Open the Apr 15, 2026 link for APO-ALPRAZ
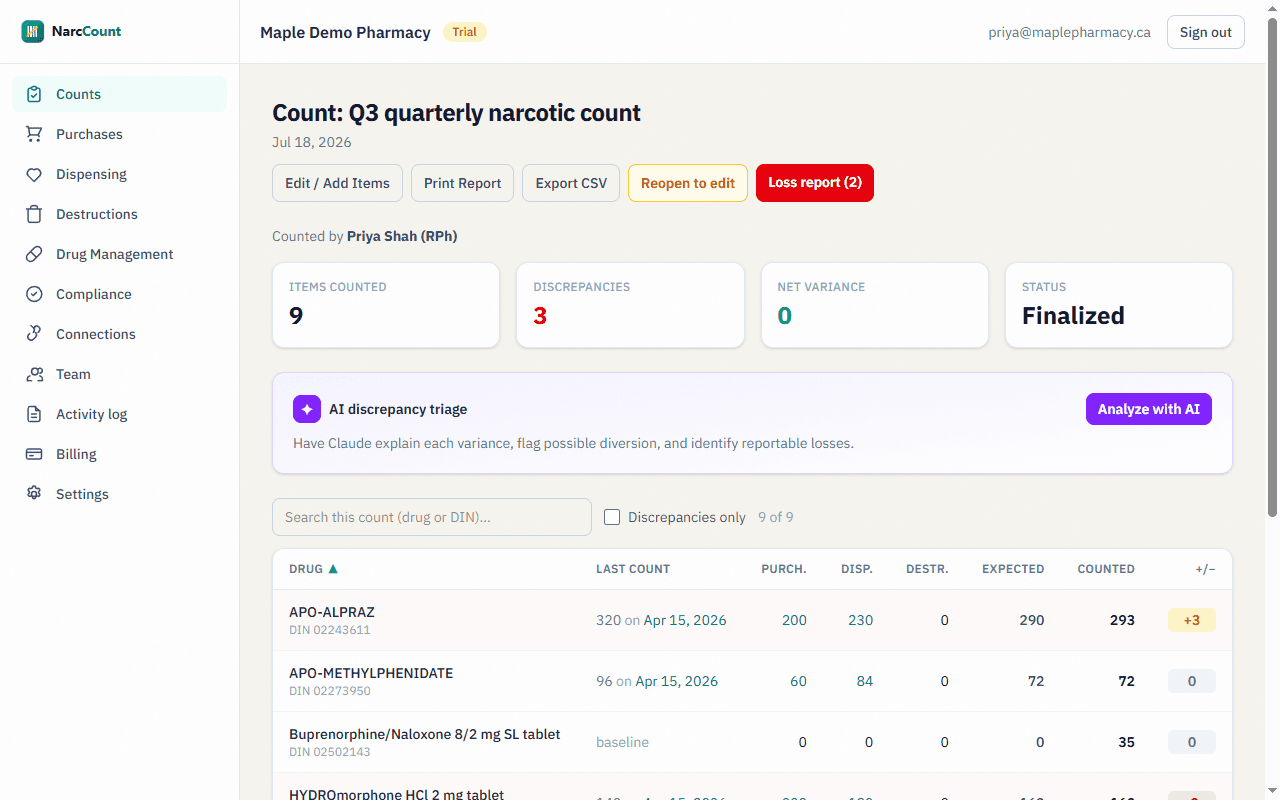The height and width of the screenshot is (800, 1280). 685,620
